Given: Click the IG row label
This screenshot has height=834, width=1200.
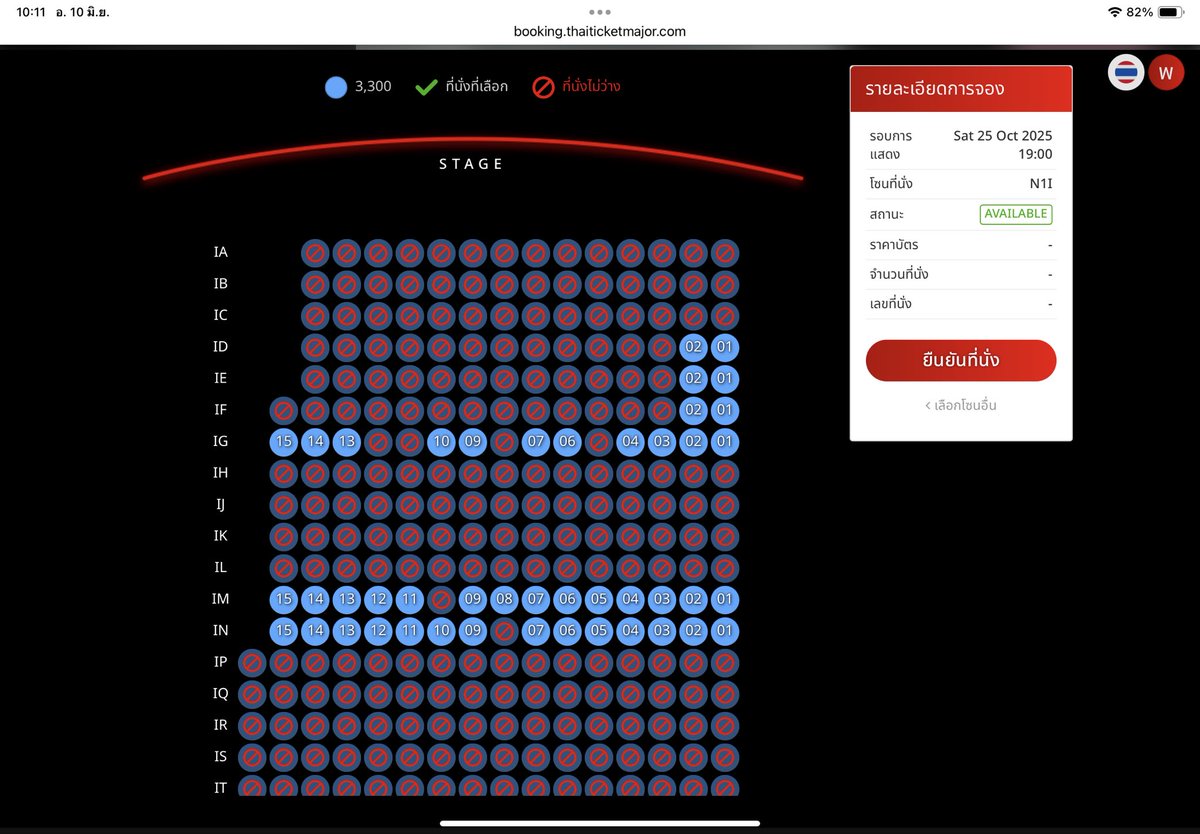Looking at the screenshot, I should click(x=221, y=442).
